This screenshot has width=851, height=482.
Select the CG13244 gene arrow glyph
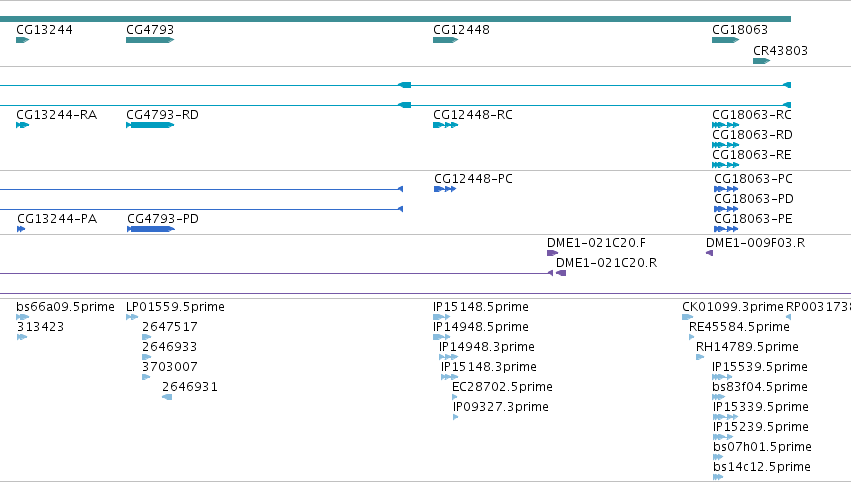(22, 40)
